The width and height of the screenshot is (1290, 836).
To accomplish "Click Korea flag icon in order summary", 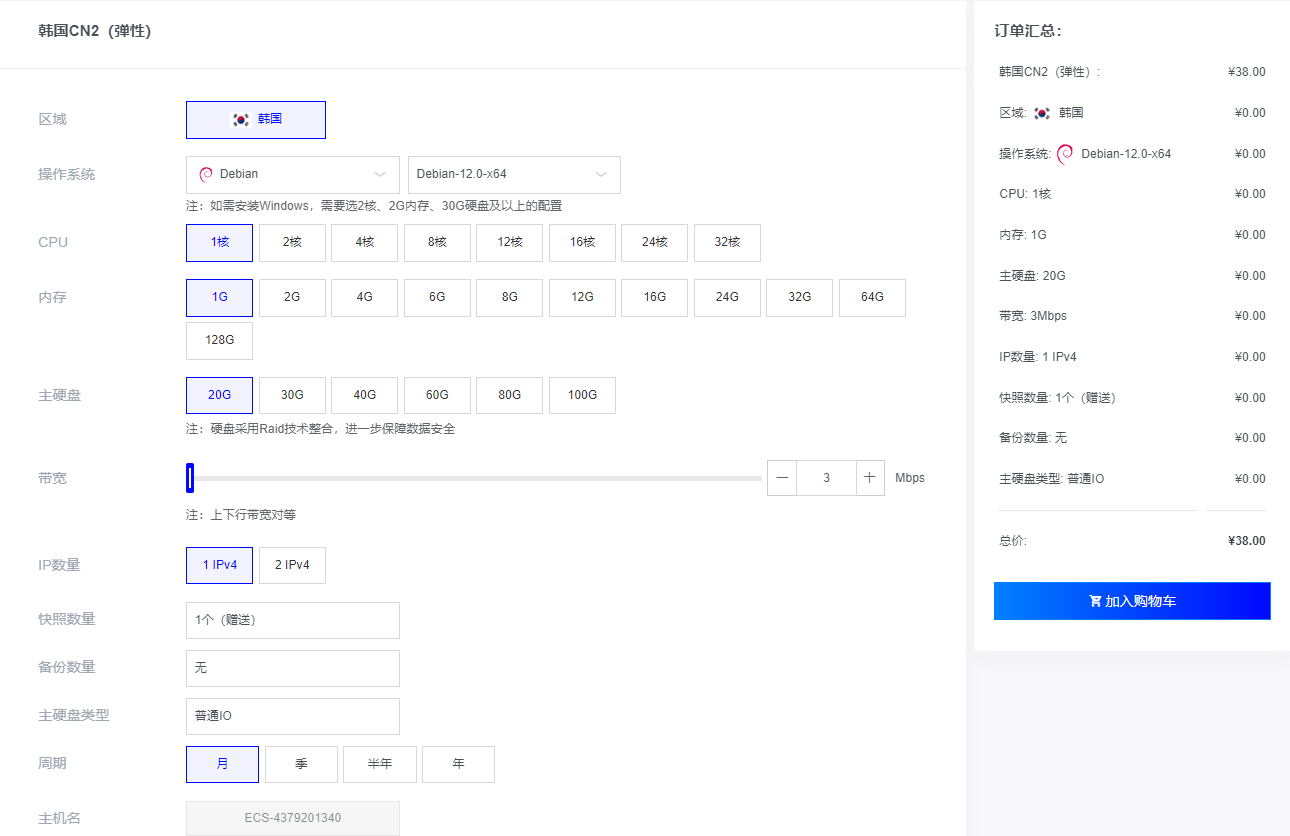I will (x=1043, y=112).
